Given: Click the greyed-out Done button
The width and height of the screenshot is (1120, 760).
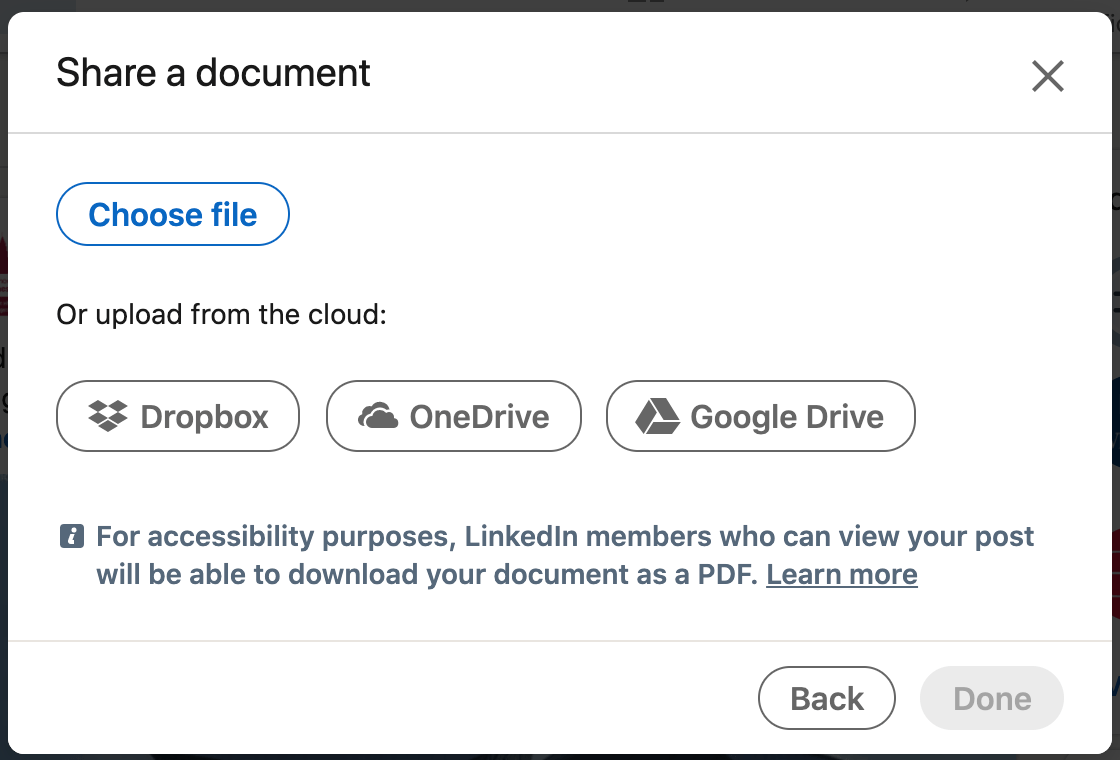Looking at the screenshot, I should [992, 698].
